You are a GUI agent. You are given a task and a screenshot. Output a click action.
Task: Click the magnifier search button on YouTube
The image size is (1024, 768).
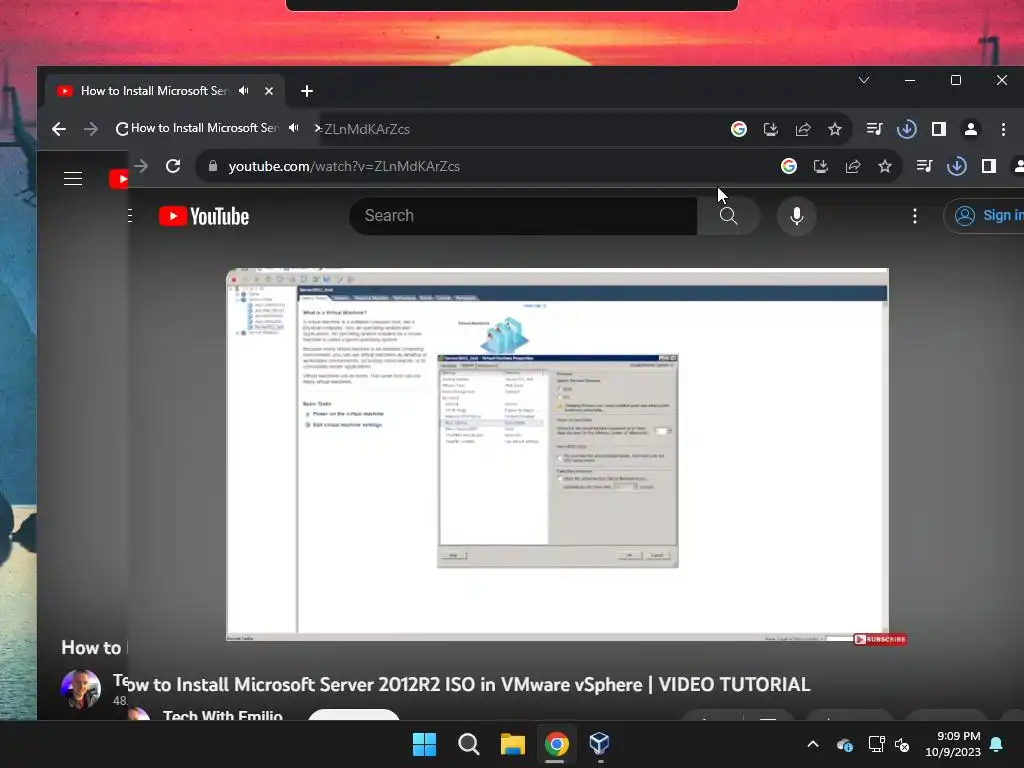tap(728, 216)
